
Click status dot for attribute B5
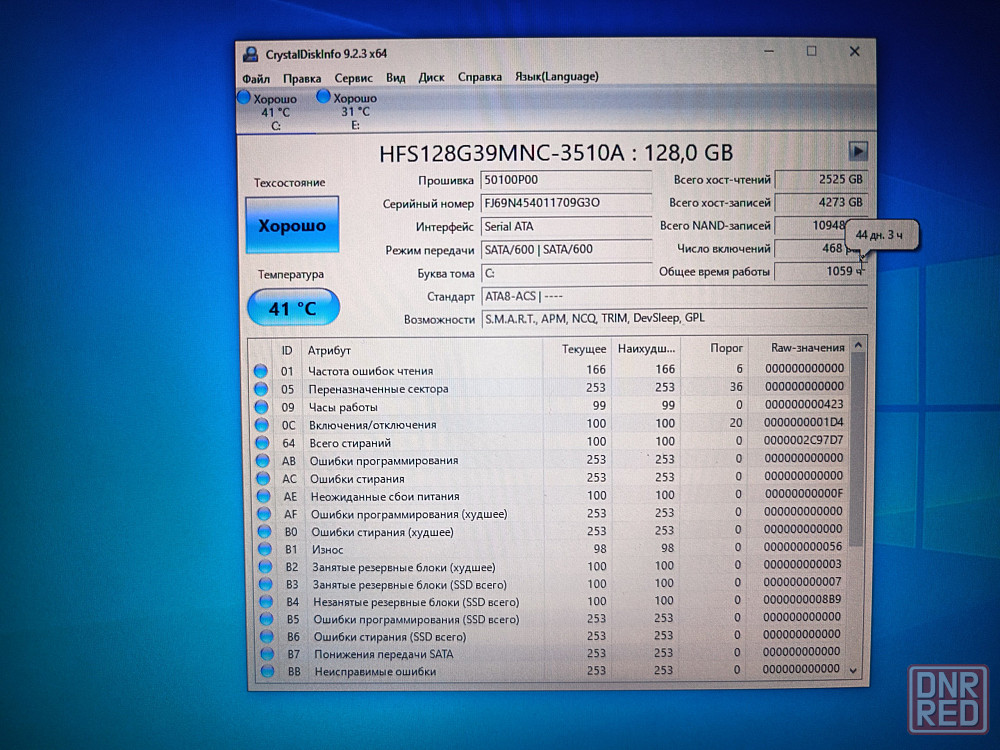(x=267, y=619)
